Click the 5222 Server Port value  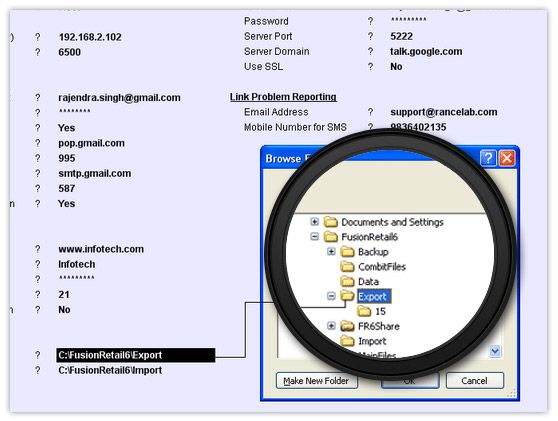401,36
